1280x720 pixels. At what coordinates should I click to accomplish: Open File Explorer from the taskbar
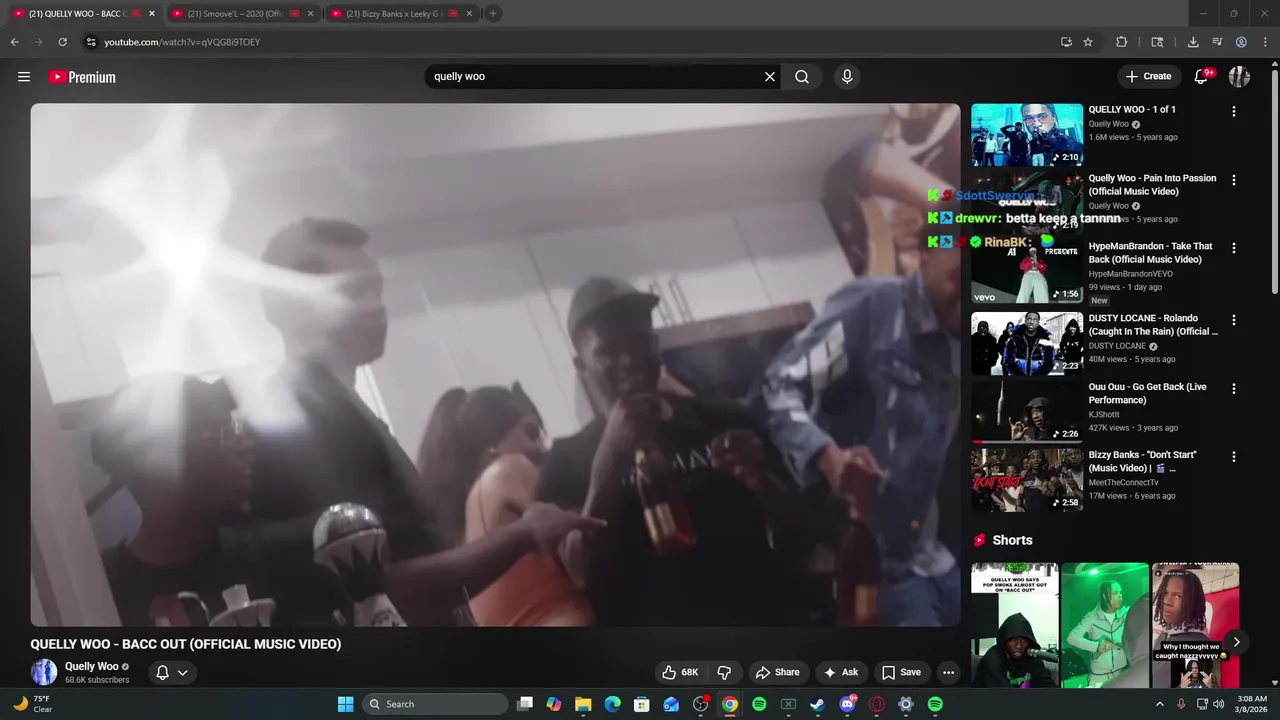point(583,704)
